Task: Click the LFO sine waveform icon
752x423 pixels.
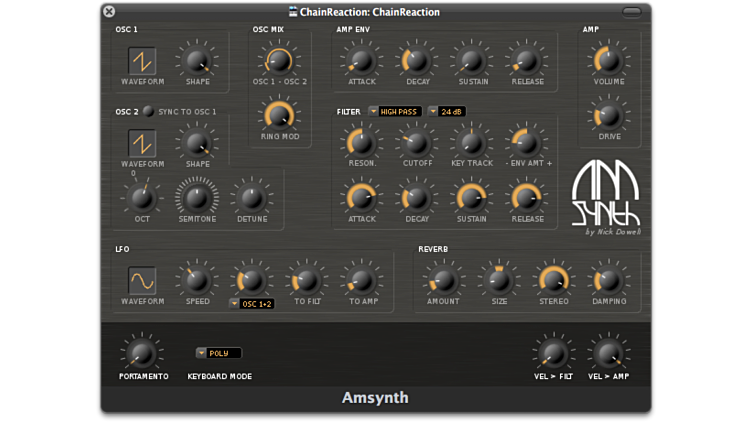Action: [142, 280]
